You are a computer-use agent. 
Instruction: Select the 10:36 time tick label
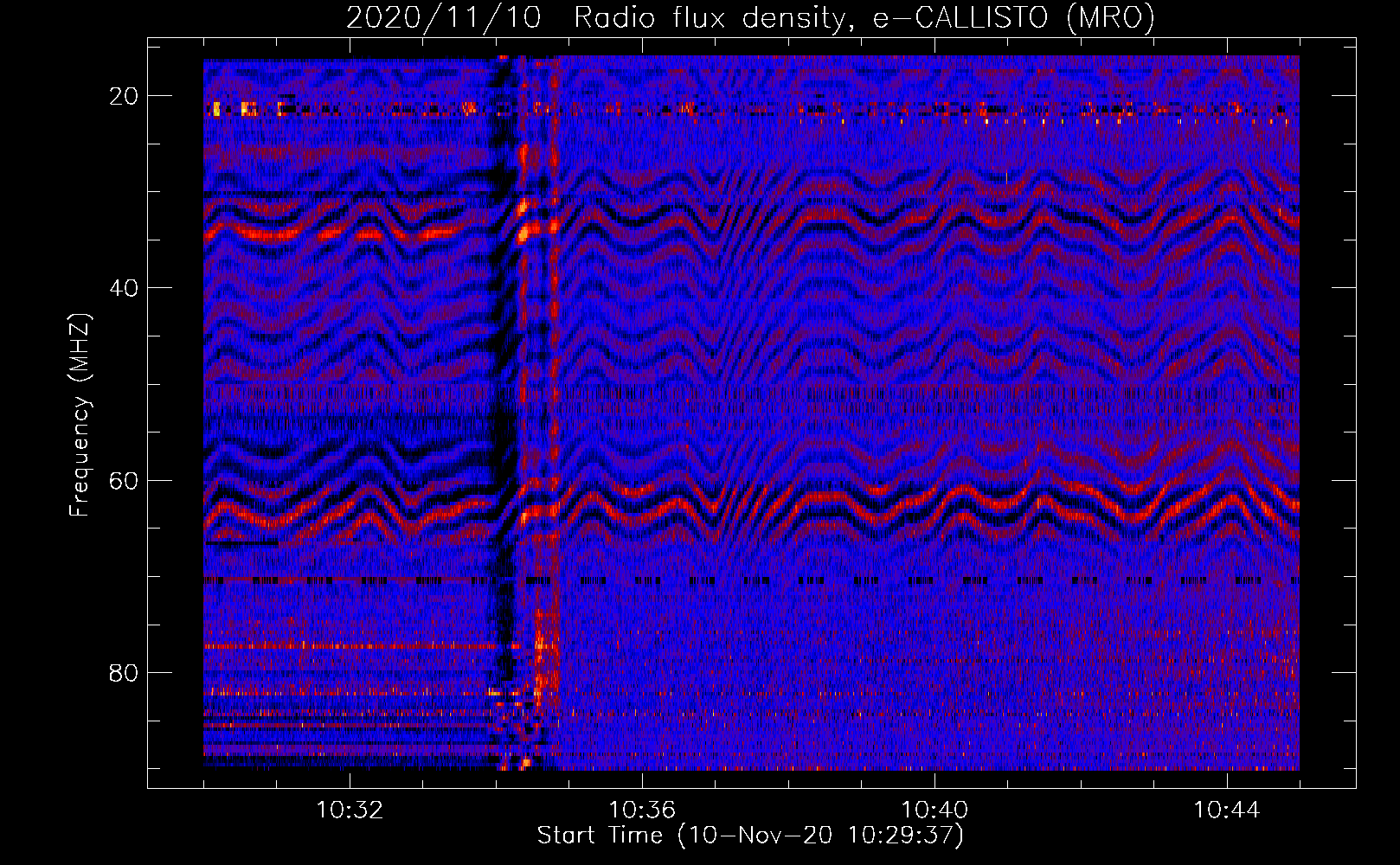642,811
